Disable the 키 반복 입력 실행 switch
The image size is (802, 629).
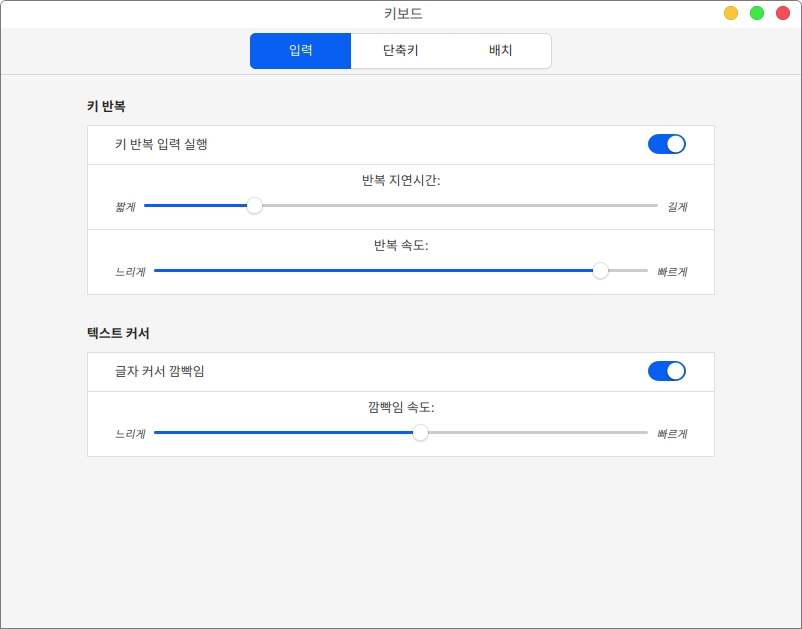click(x=666, y=144)
